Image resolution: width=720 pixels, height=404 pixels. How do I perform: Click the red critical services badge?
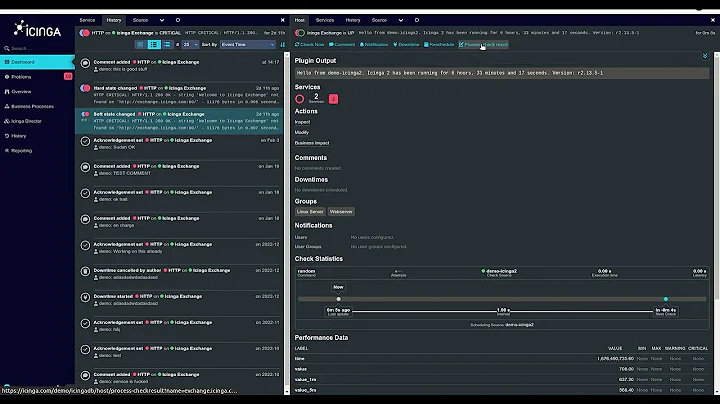(x=333, y=99)
